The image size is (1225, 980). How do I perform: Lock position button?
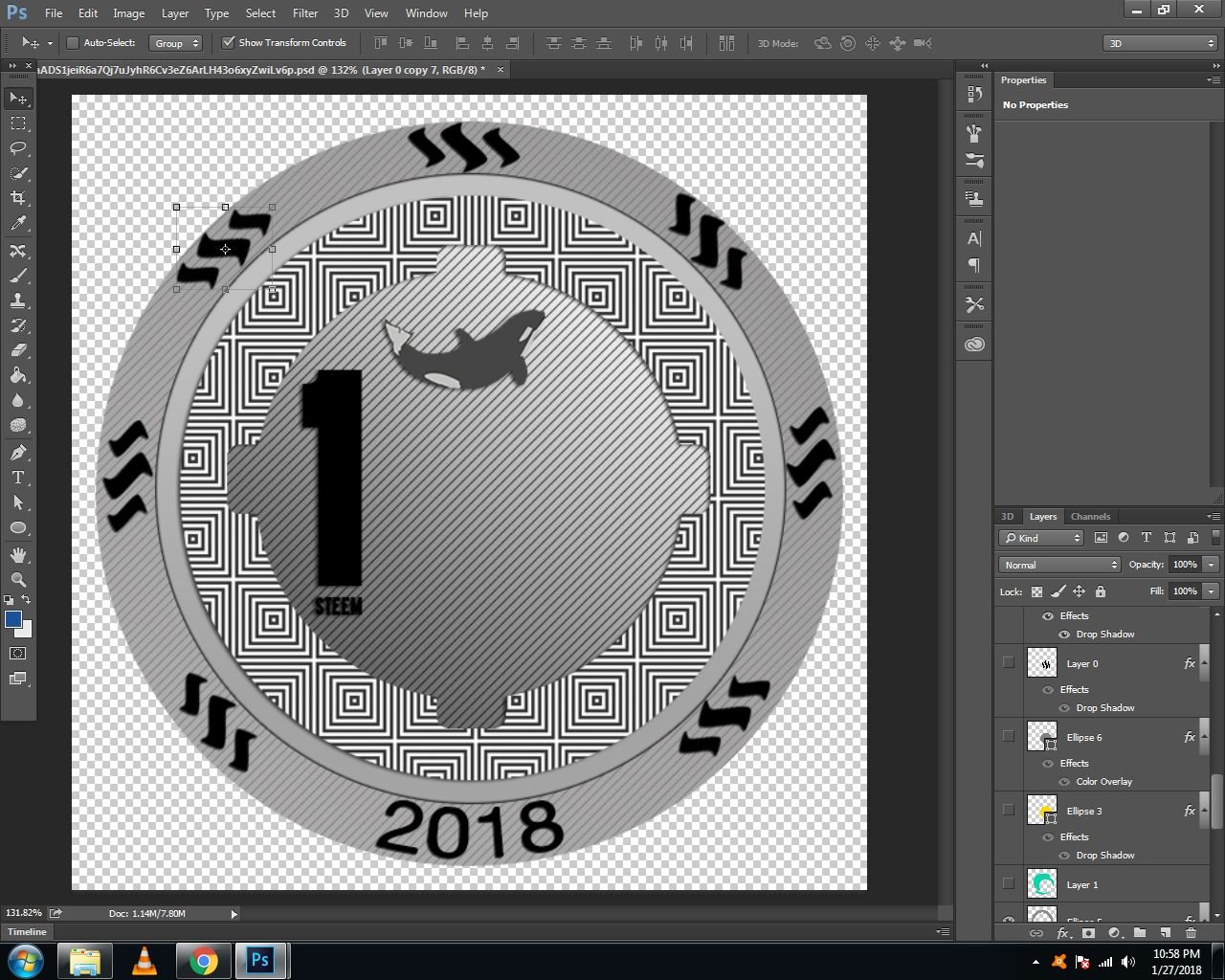1079,591
